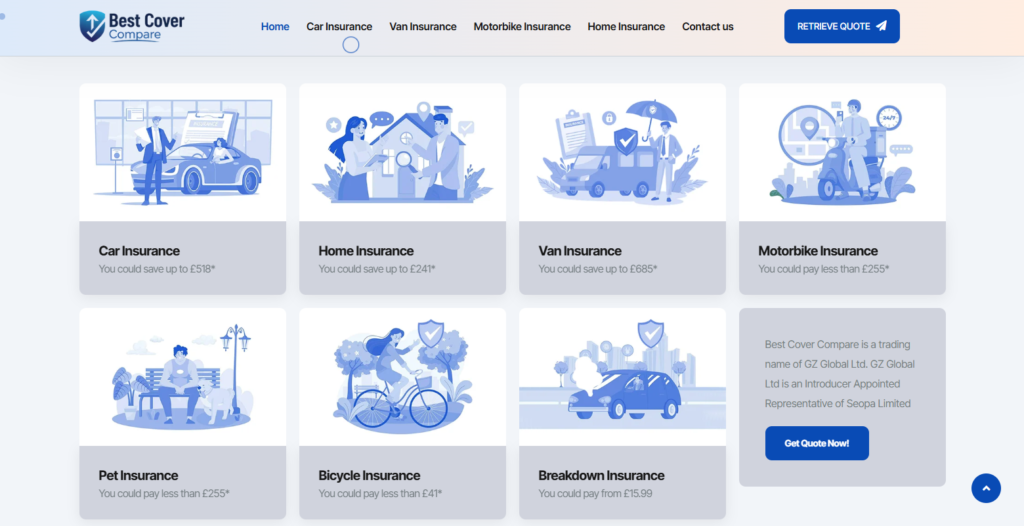Choose the Bicycle Insurance cyclist illustration
This screenshot has width=1024, height=526.
402,377
